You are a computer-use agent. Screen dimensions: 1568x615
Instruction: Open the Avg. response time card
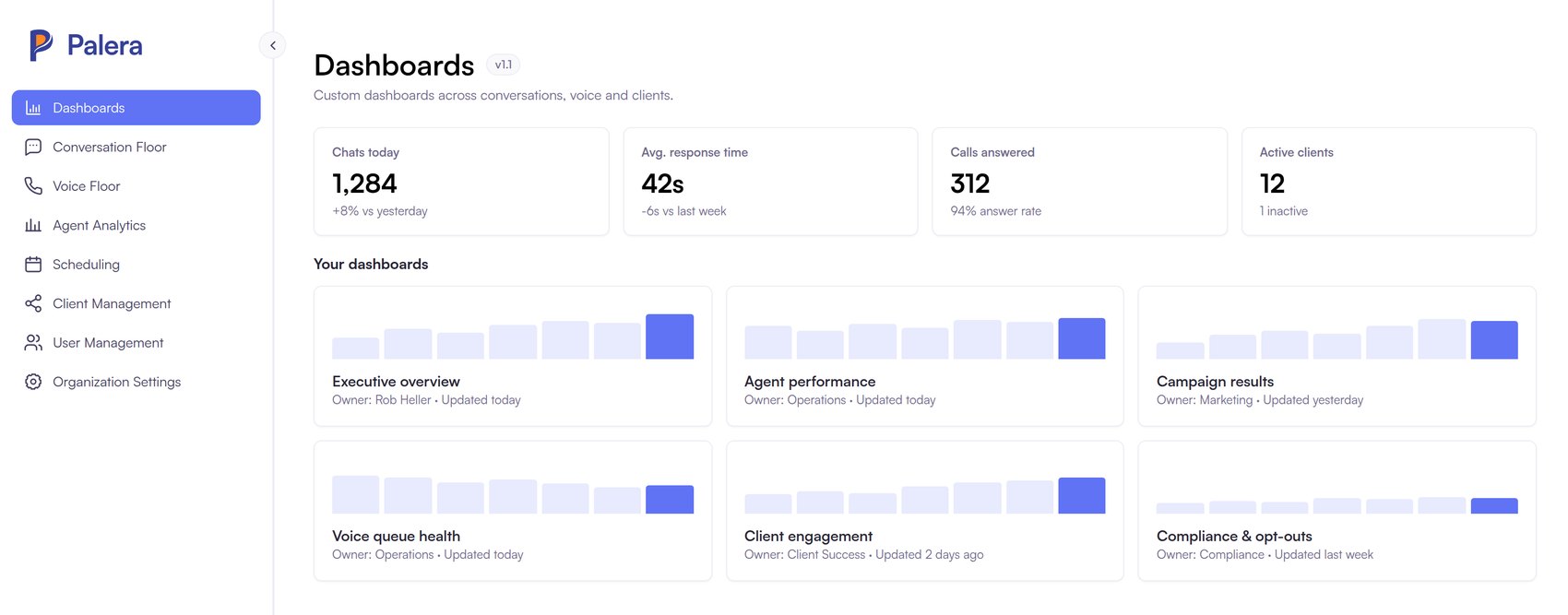[770, 182]
